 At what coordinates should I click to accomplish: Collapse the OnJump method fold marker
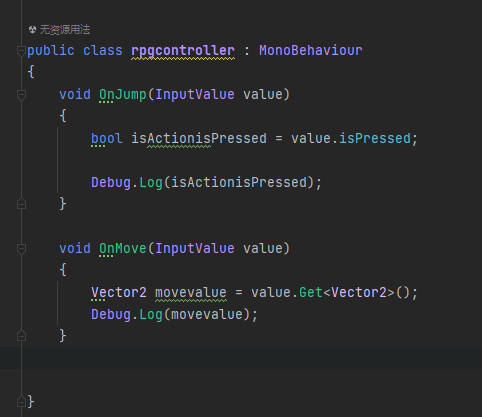pyautogui.click(x=21, y=95)
